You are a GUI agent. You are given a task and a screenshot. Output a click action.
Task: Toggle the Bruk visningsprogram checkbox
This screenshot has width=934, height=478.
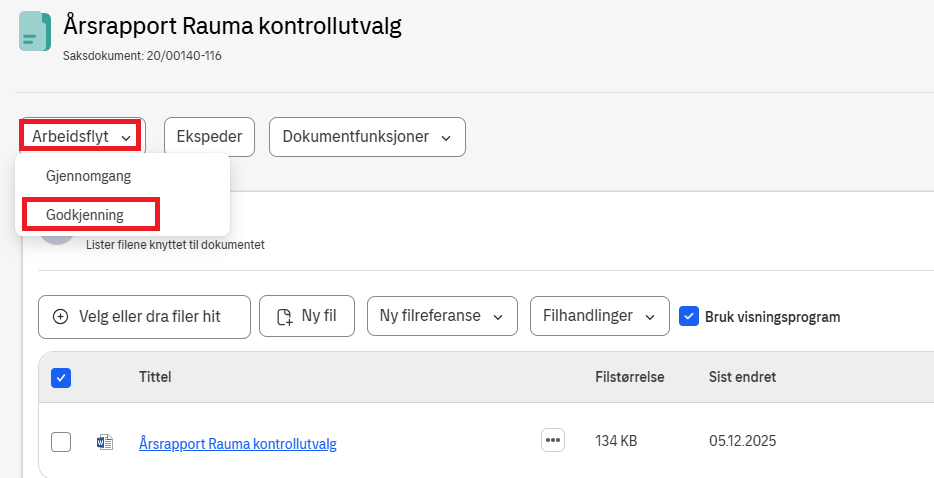point(688,316)
